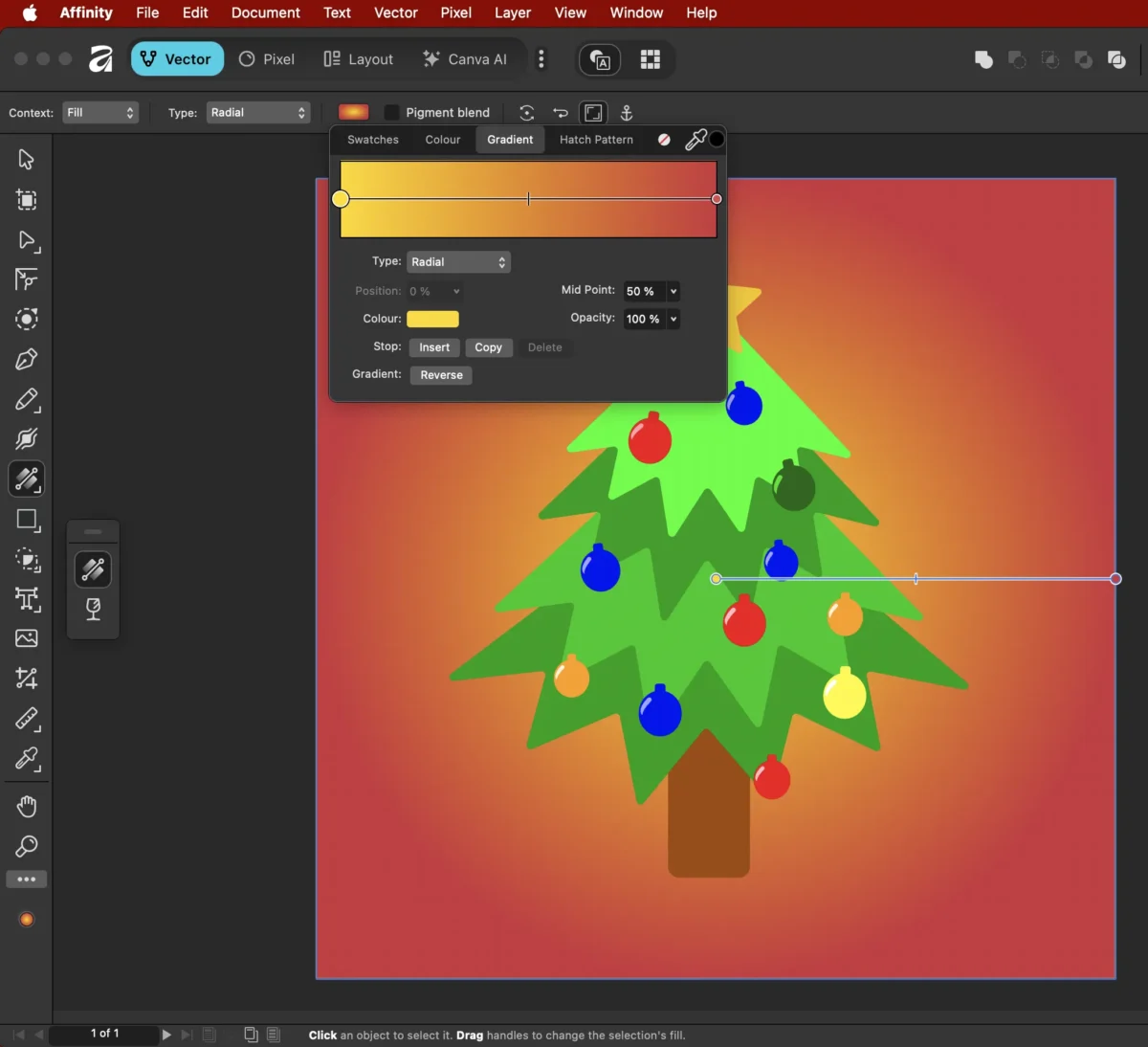Switch to the Pixel persona

[266, 59]
